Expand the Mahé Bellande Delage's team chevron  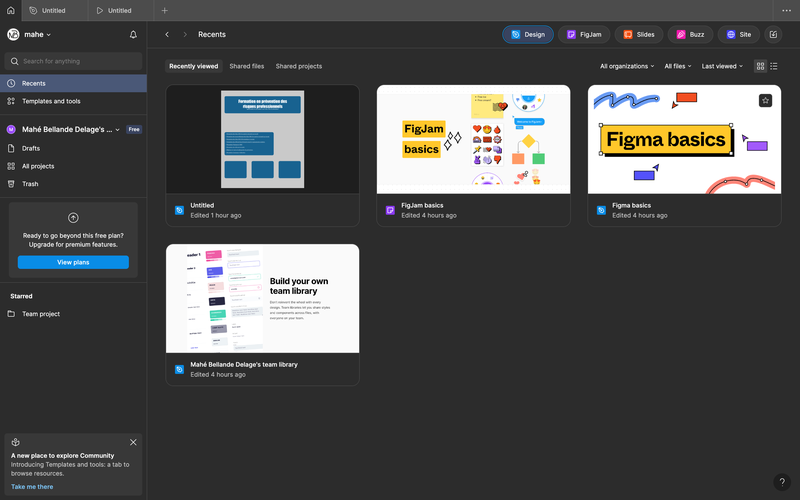(x=117, y=130)
